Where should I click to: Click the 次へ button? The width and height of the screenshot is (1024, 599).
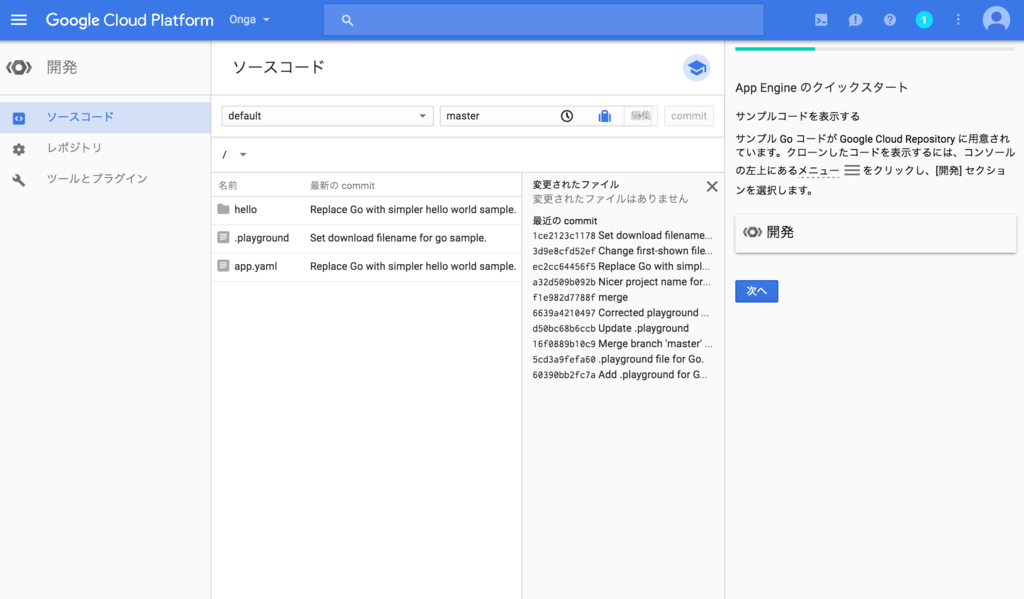756,290
